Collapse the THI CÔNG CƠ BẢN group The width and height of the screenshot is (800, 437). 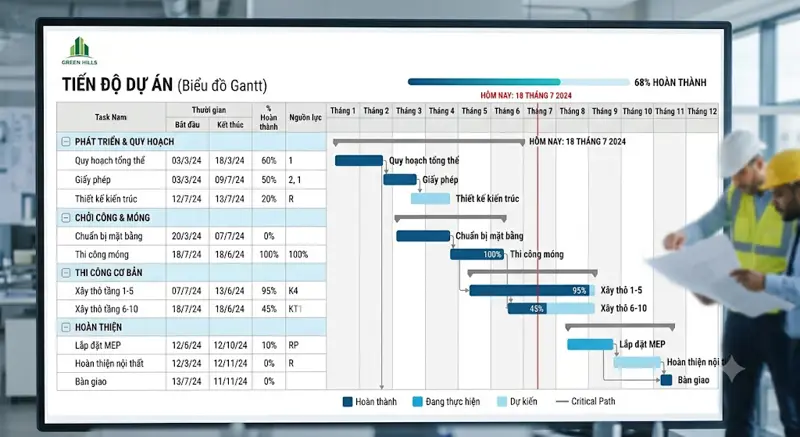tap(66, 273)
